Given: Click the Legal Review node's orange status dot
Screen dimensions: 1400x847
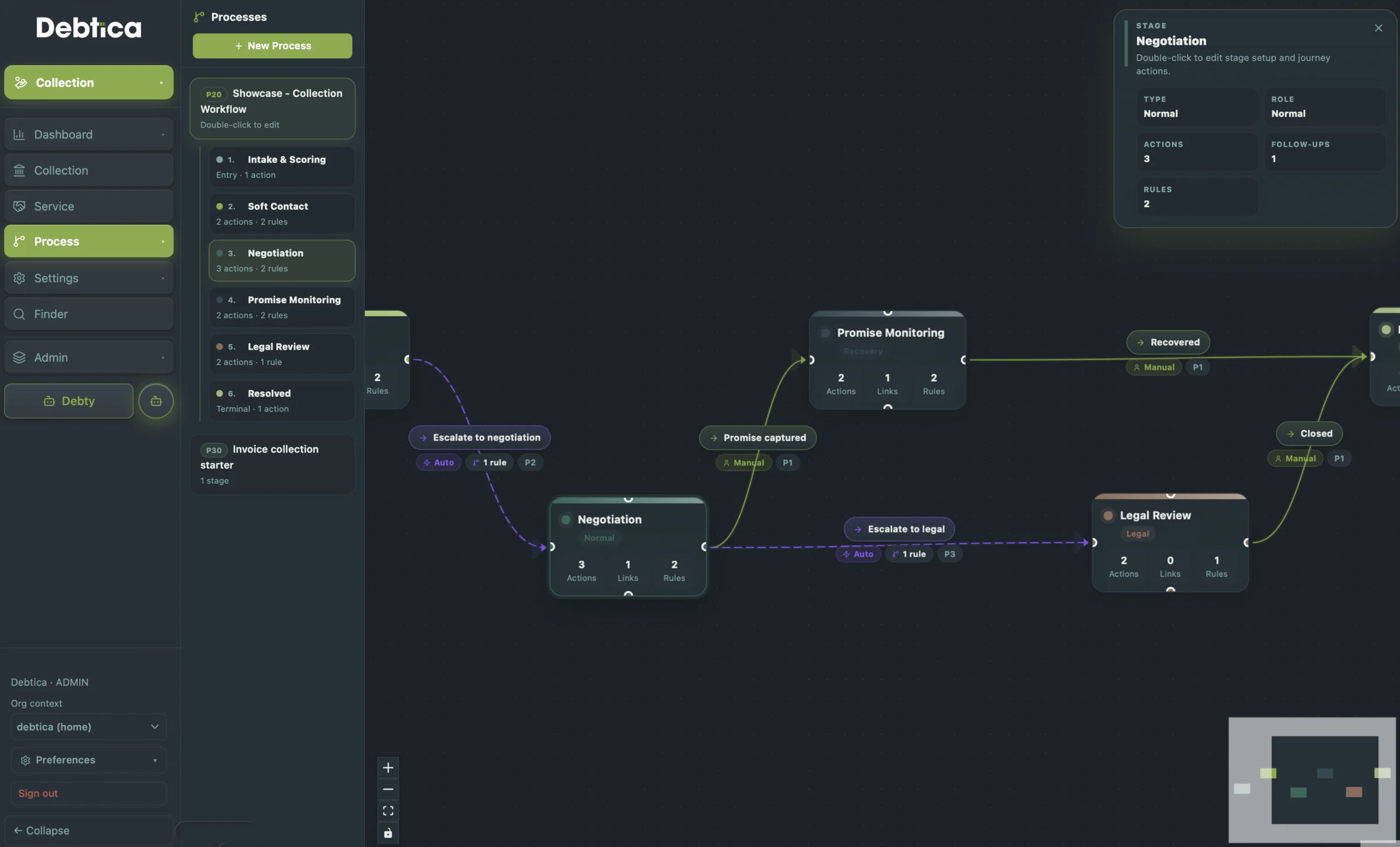Looking at the screenshot, I should click(1108, 515).
